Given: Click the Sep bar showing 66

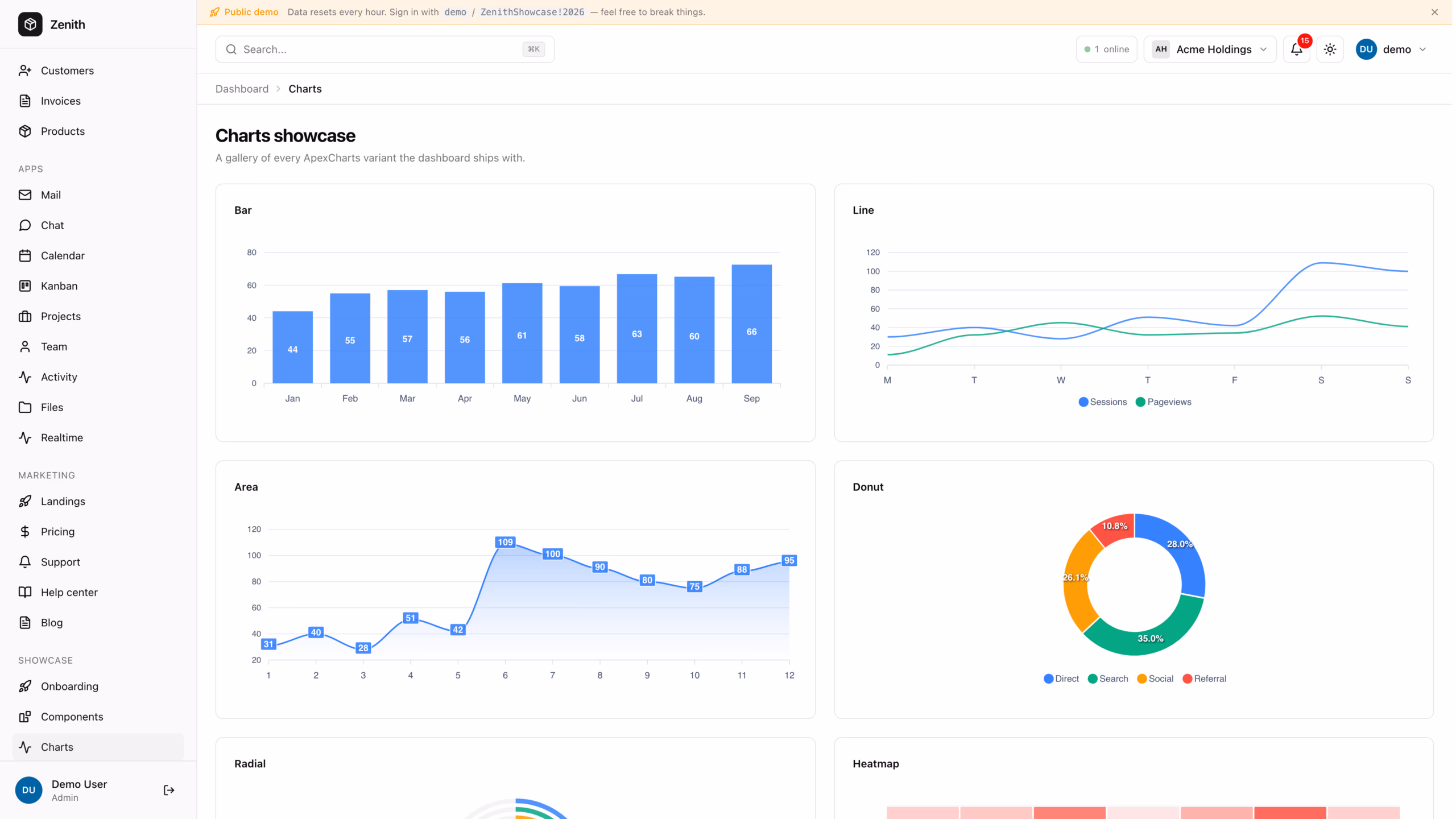Looking at the screenshot, I should tap(751, 324).
